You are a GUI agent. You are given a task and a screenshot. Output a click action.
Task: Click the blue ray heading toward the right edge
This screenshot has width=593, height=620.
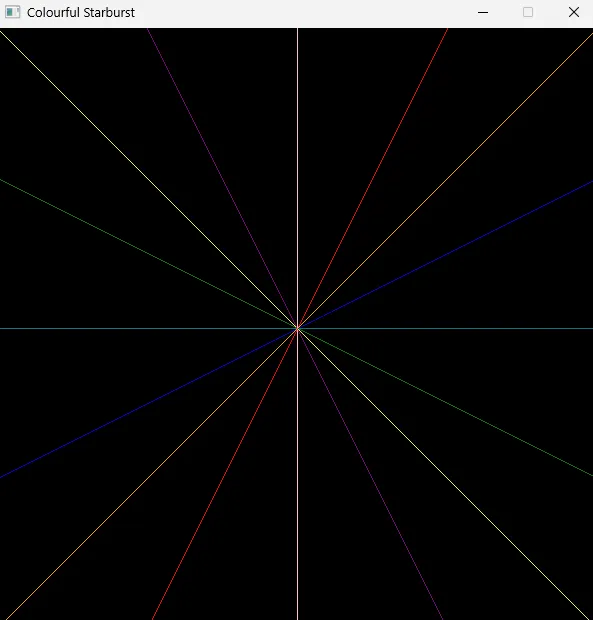pyautogui.click(x=445, y=255)
